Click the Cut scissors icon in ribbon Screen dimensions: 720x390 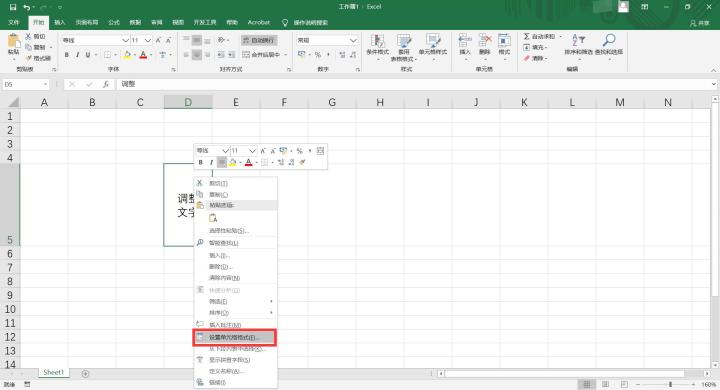pyautogui.click(x=28, y=36)
